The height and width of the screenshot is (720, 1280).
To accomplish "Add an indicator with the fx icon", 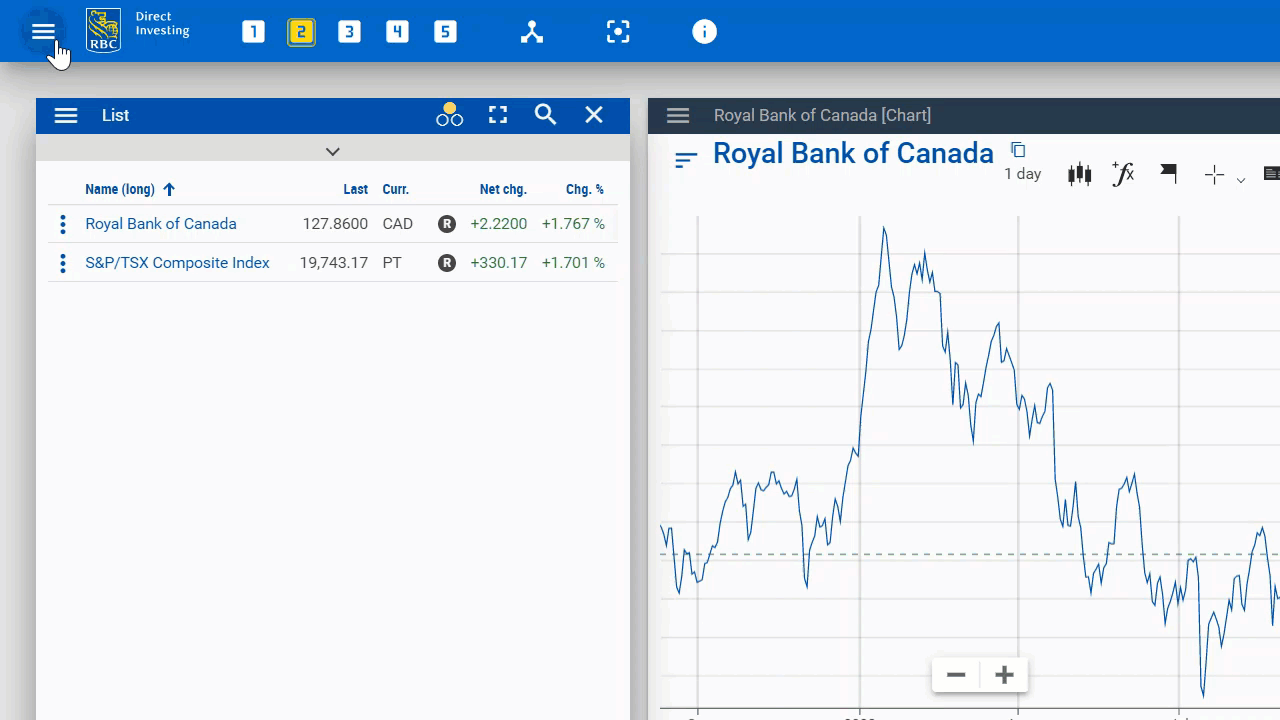I will [1123, 174].
